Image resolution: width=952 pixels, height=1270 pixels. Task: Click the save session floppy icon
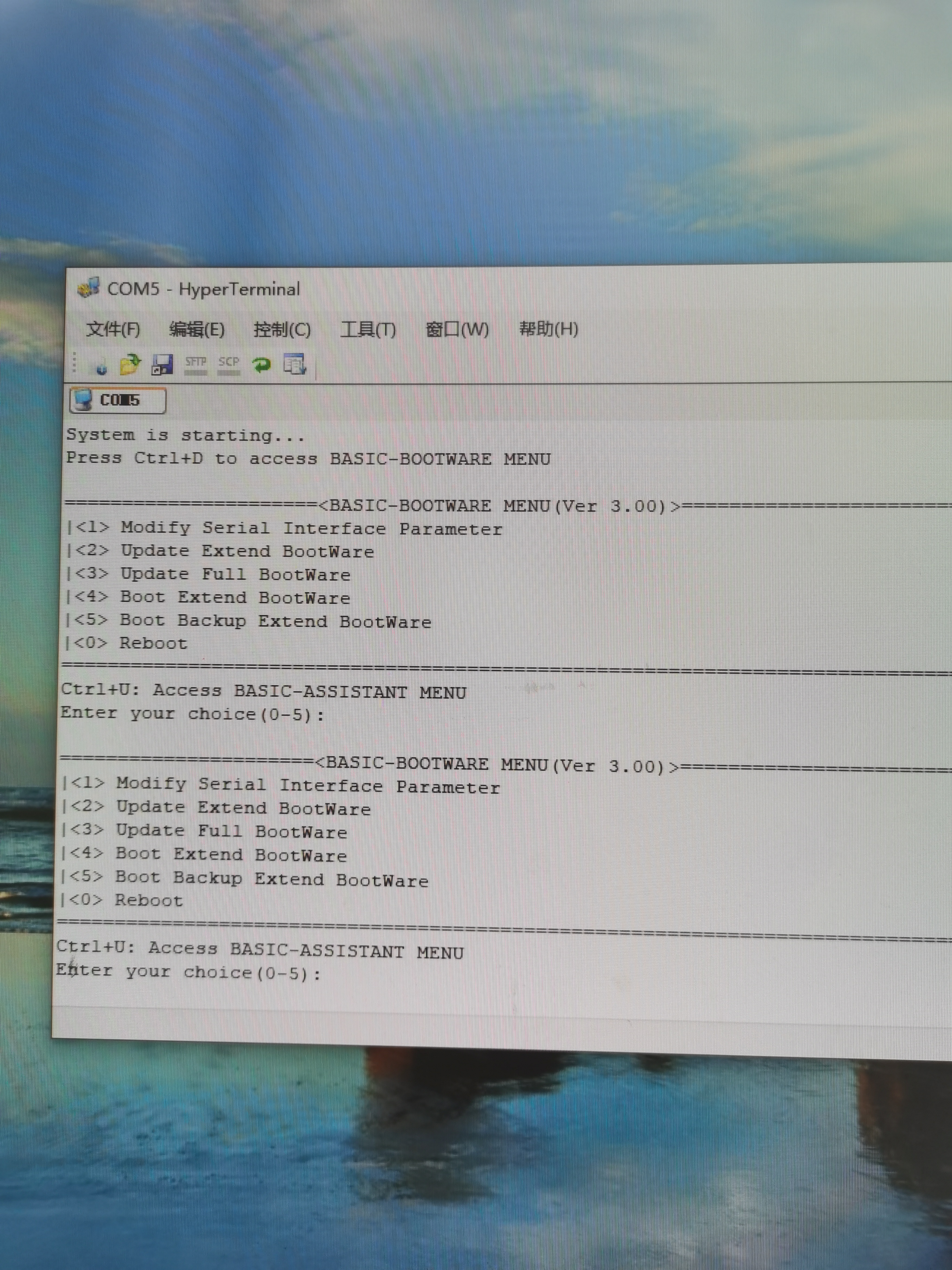tap(162, 365)
